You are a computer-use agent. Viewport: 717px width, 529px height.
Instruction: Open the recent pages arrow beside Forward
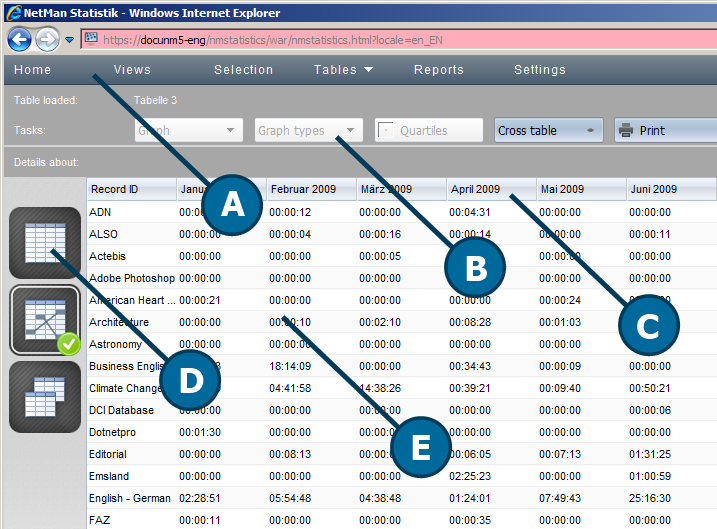[69, 40]
